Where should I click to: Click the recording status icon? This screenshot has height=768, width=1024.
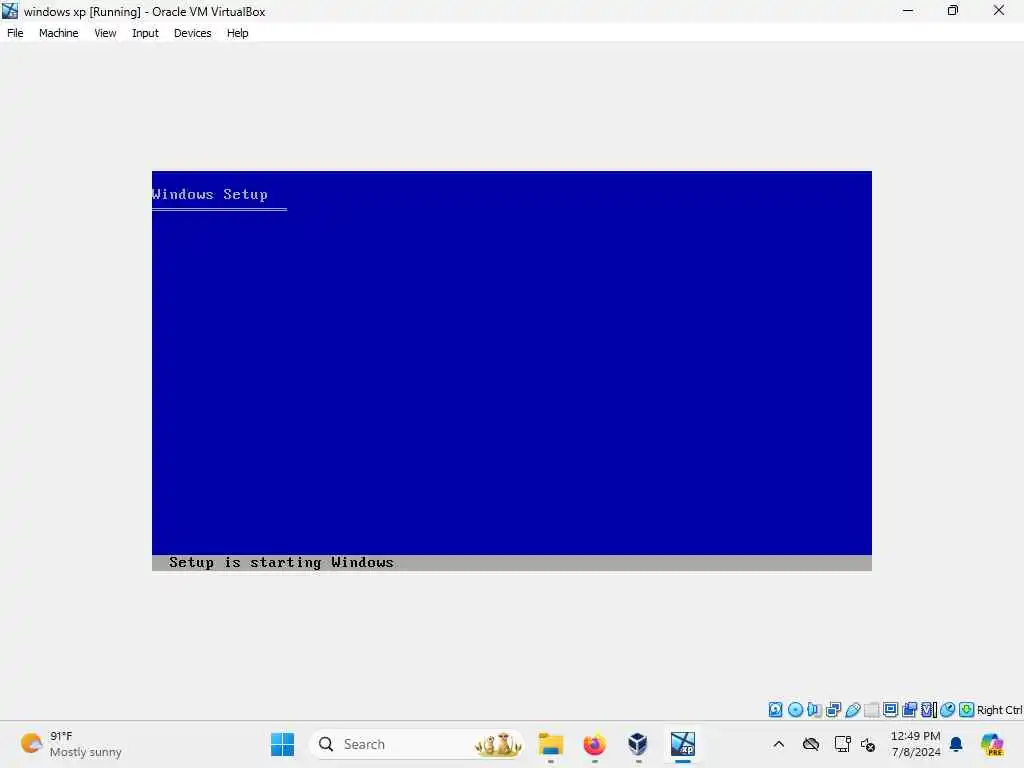[x=910, y=710]
